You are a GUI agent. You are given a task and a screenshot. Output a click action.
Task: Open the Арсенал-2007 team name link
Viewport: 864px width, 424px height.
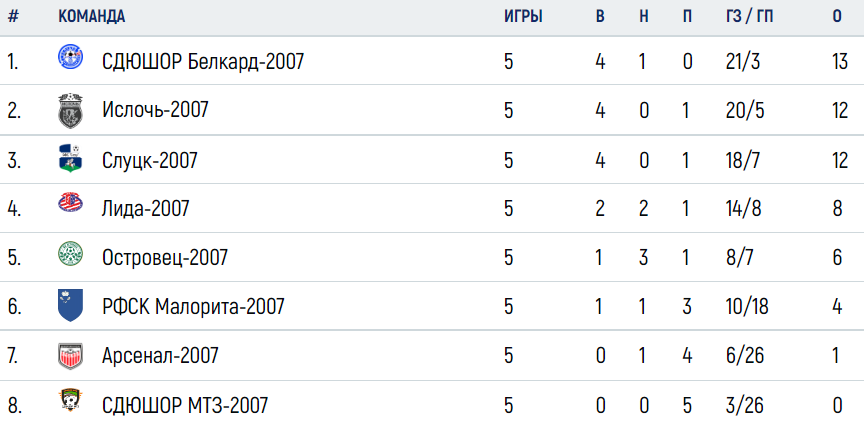click(160, 356)
